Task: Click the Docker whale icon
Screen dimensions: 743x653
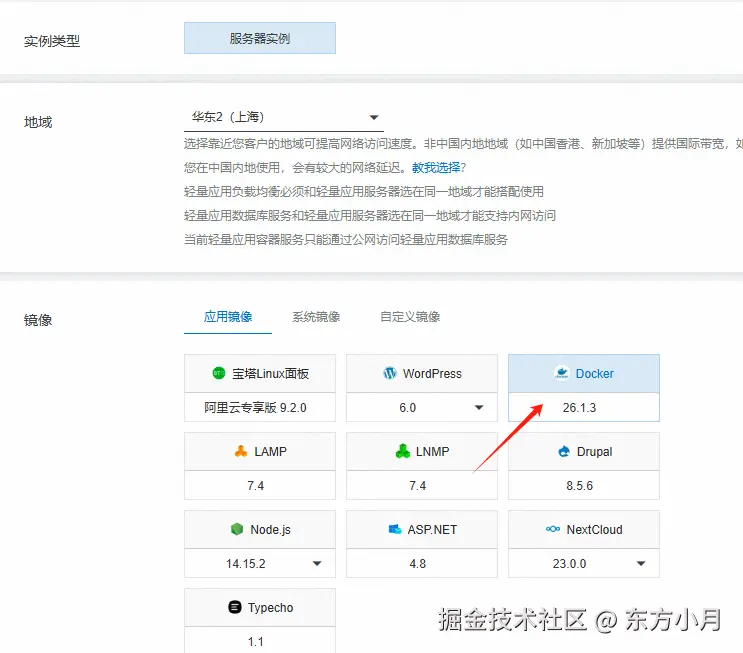Action: click(x=562, y=373)
